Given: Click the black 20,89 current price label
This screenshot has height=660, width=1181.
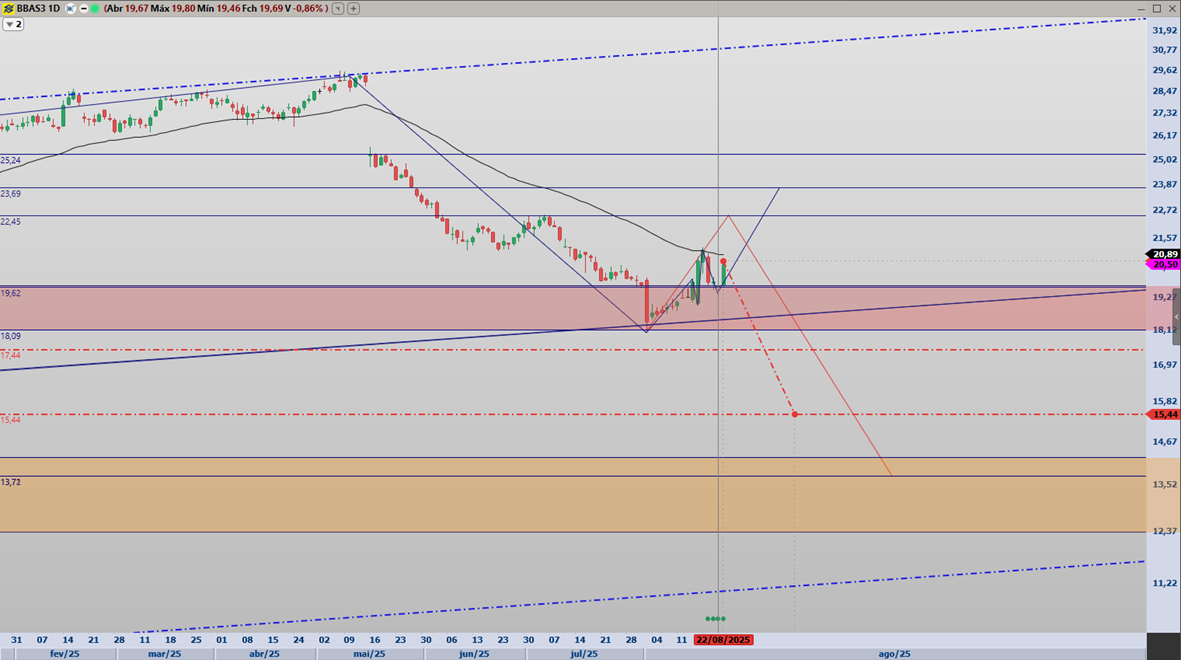Looking at the screenshot, I should (x=1164, y=254).
